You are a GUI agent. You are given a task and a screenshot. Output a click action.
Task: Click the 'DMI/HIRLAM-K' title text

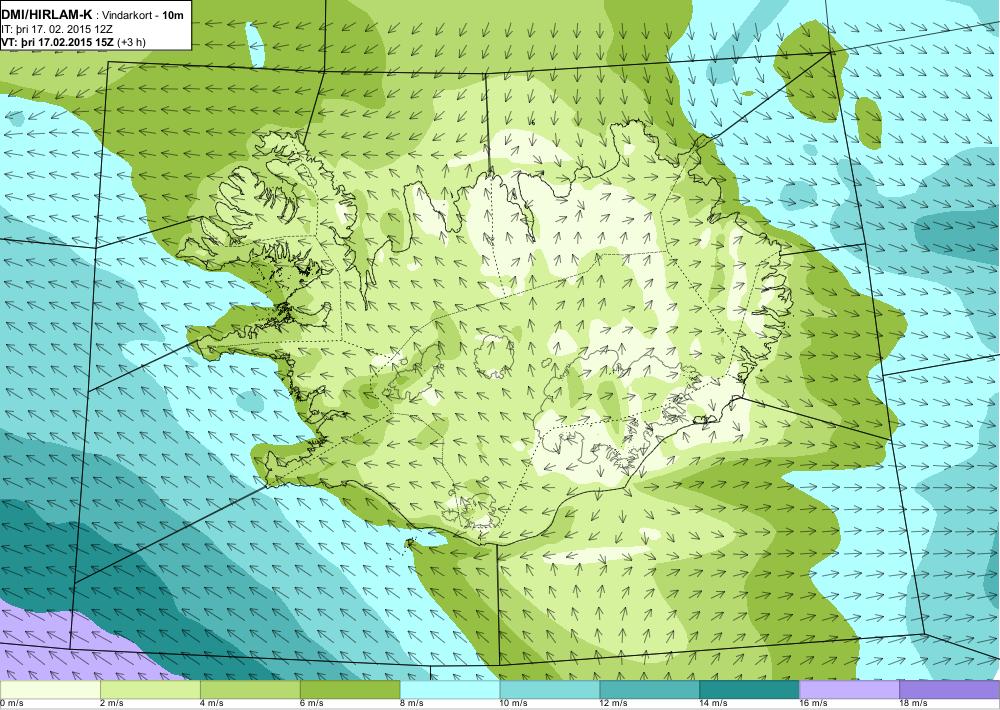point(47,15)
